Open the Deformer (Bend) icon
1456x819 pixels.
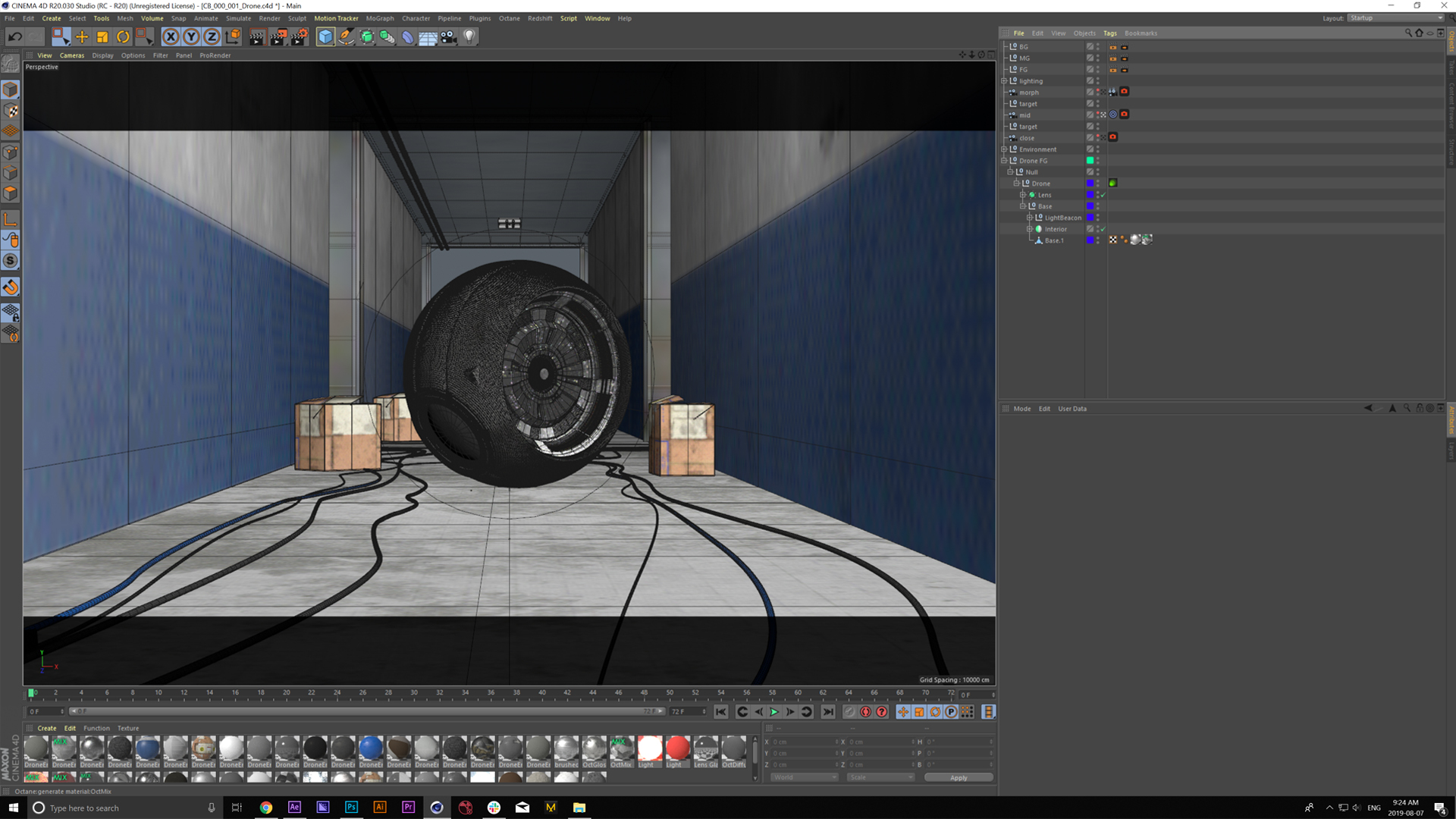(408, 36)
